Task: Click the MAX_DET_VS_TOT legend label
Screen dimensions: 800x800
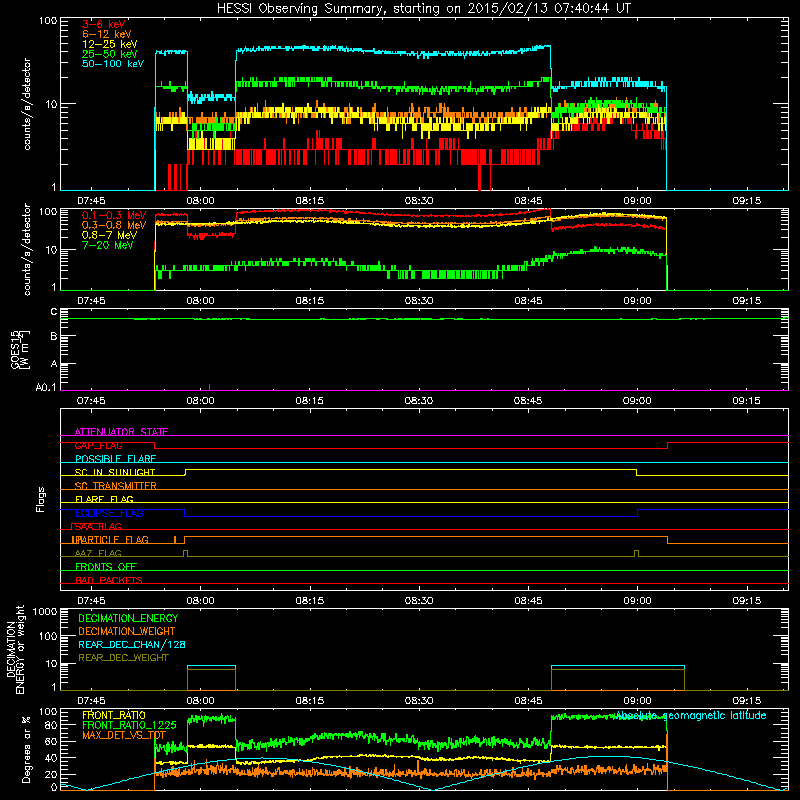Action: 124,736
